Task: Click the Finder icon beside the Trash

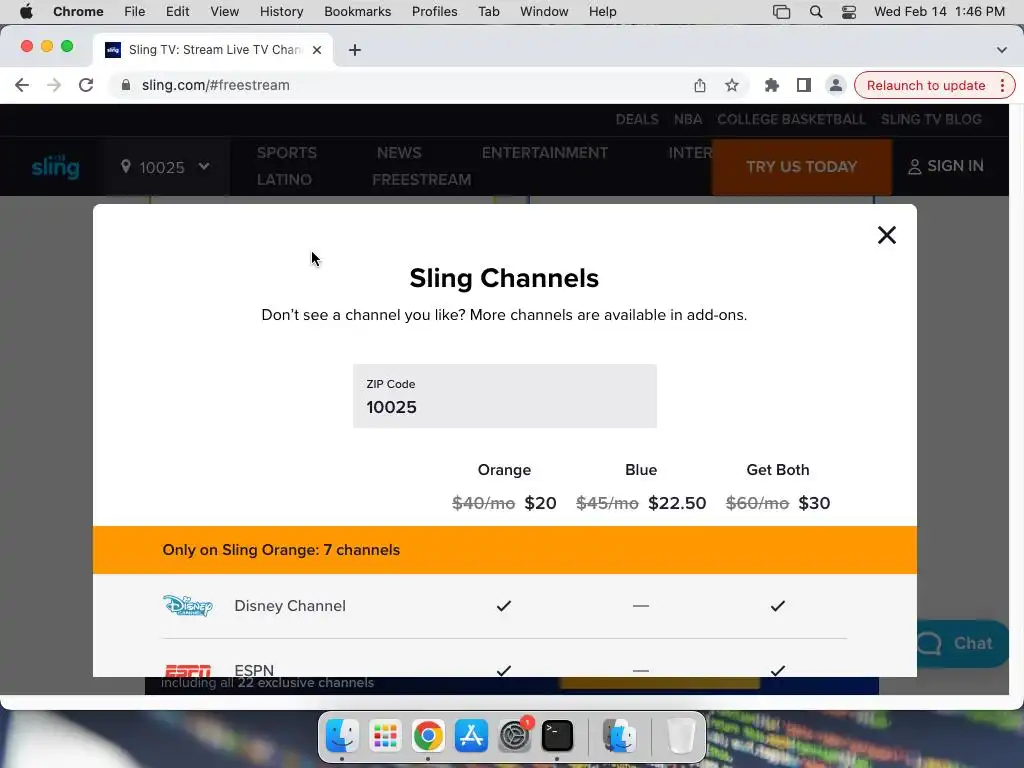Action: (x=620, y=736)
